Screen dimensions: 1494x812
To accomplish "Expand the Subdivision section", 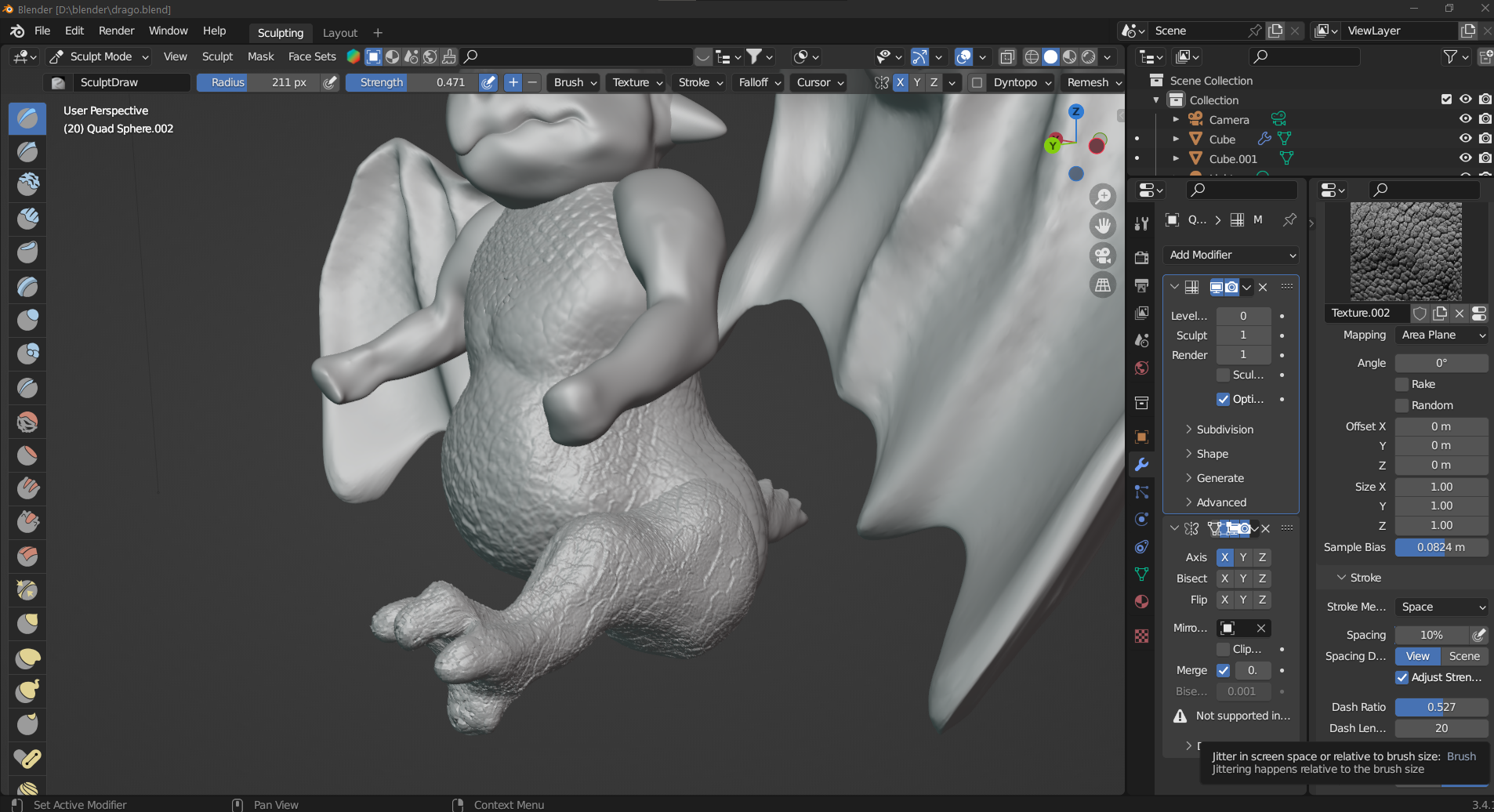I will click(1224, 430).
